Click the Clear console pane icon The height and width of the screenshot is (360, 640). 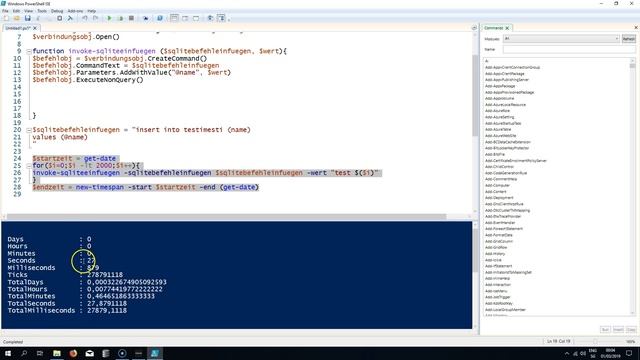pyautogui.click(x=70, y=18)
